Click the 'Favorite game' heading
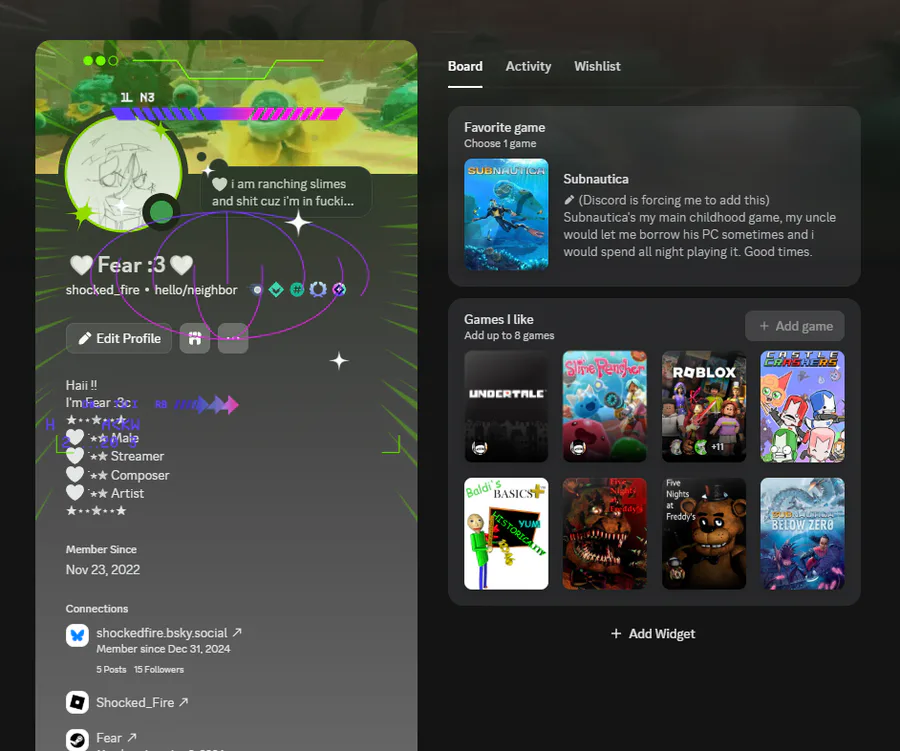This screenshot has height=751, width=900. (505, 127)
